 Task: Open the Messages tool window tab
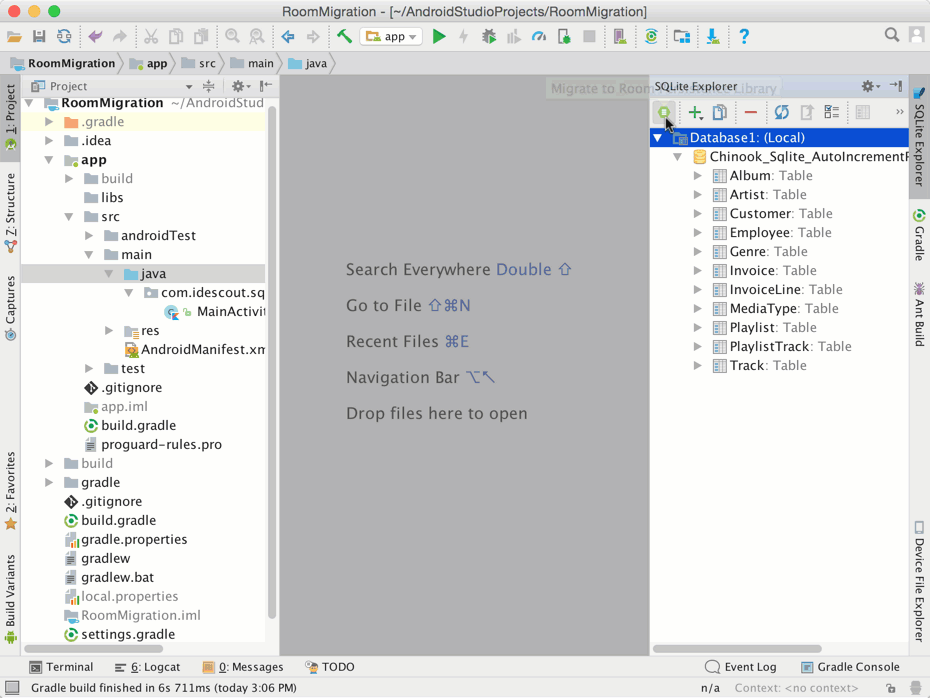tap(243, 667)
